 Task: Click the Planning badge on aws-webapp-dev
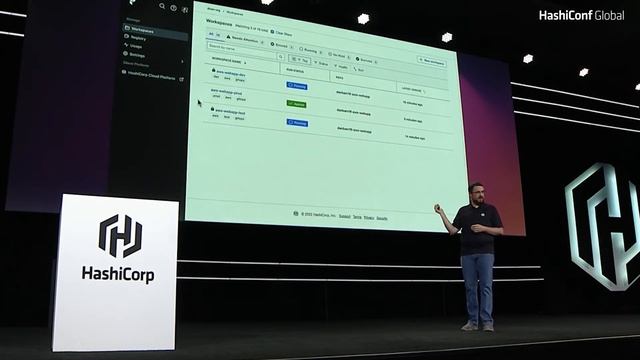[x=297, y=86]
